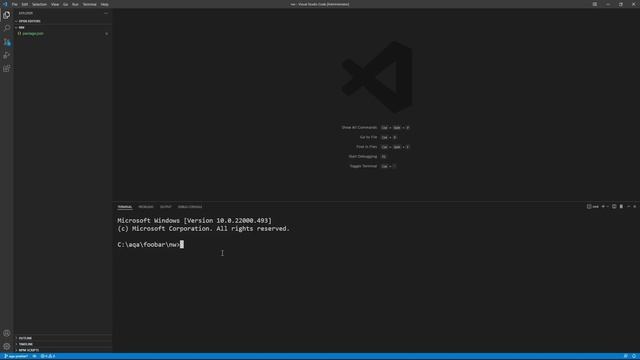Open the Extensions view
The width and height of the screenshot is (640, 360).
click(7, 69)
